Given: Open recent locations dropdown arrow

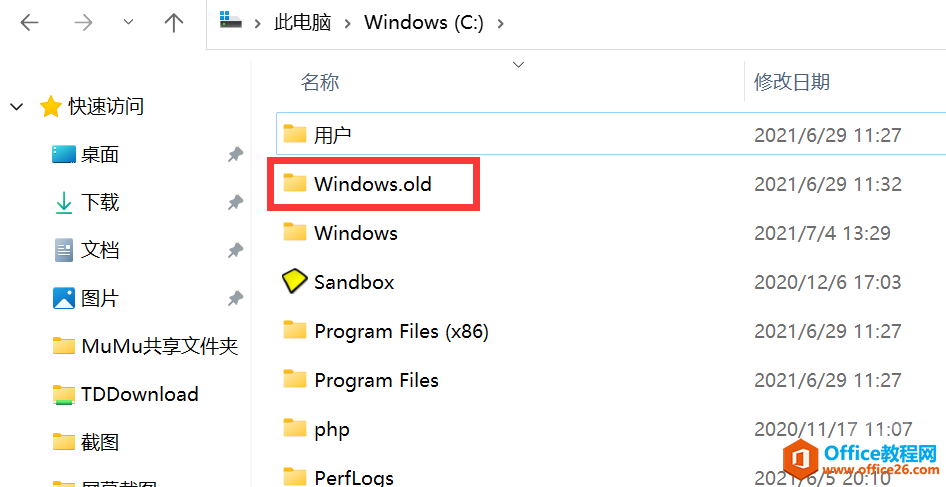Looking at the screenshot, I should [x=128, y=23].
